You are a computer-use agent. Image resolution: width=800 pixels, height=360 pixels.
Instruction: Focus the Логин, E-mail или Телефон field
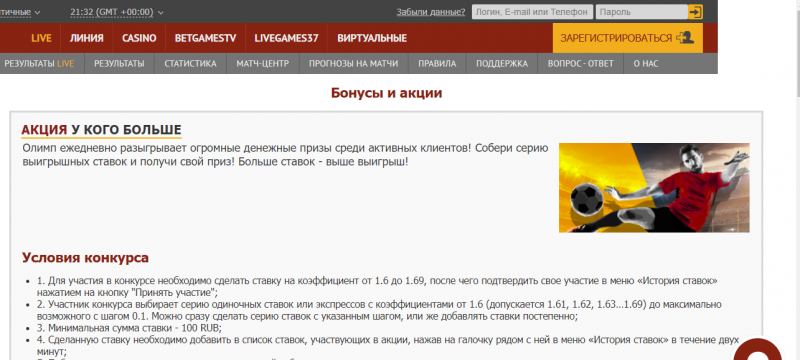tap(532, 12)
